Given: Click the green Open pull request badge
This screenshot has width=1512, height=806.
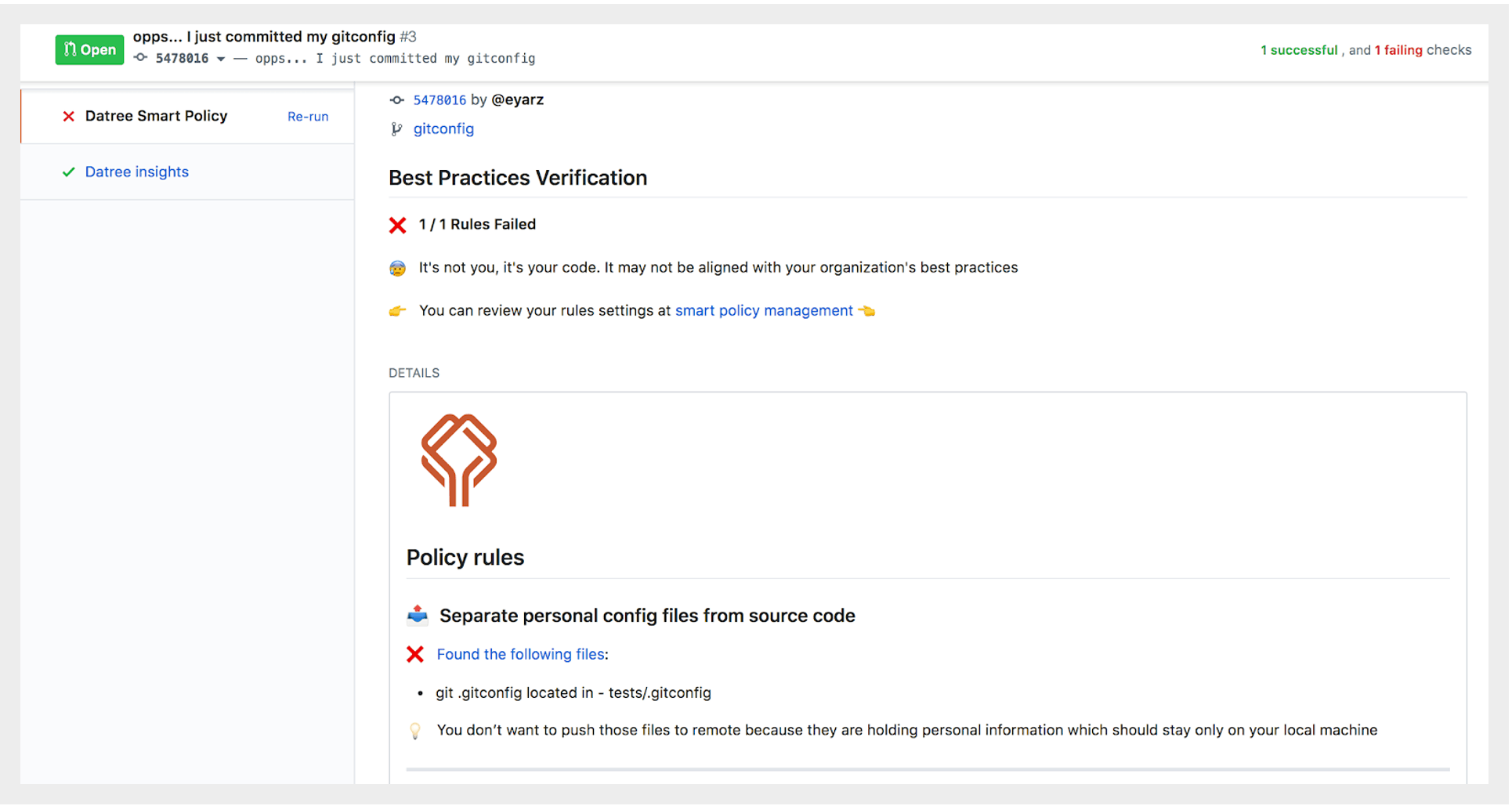Looking at the screenshot, I should coord(89,49).
